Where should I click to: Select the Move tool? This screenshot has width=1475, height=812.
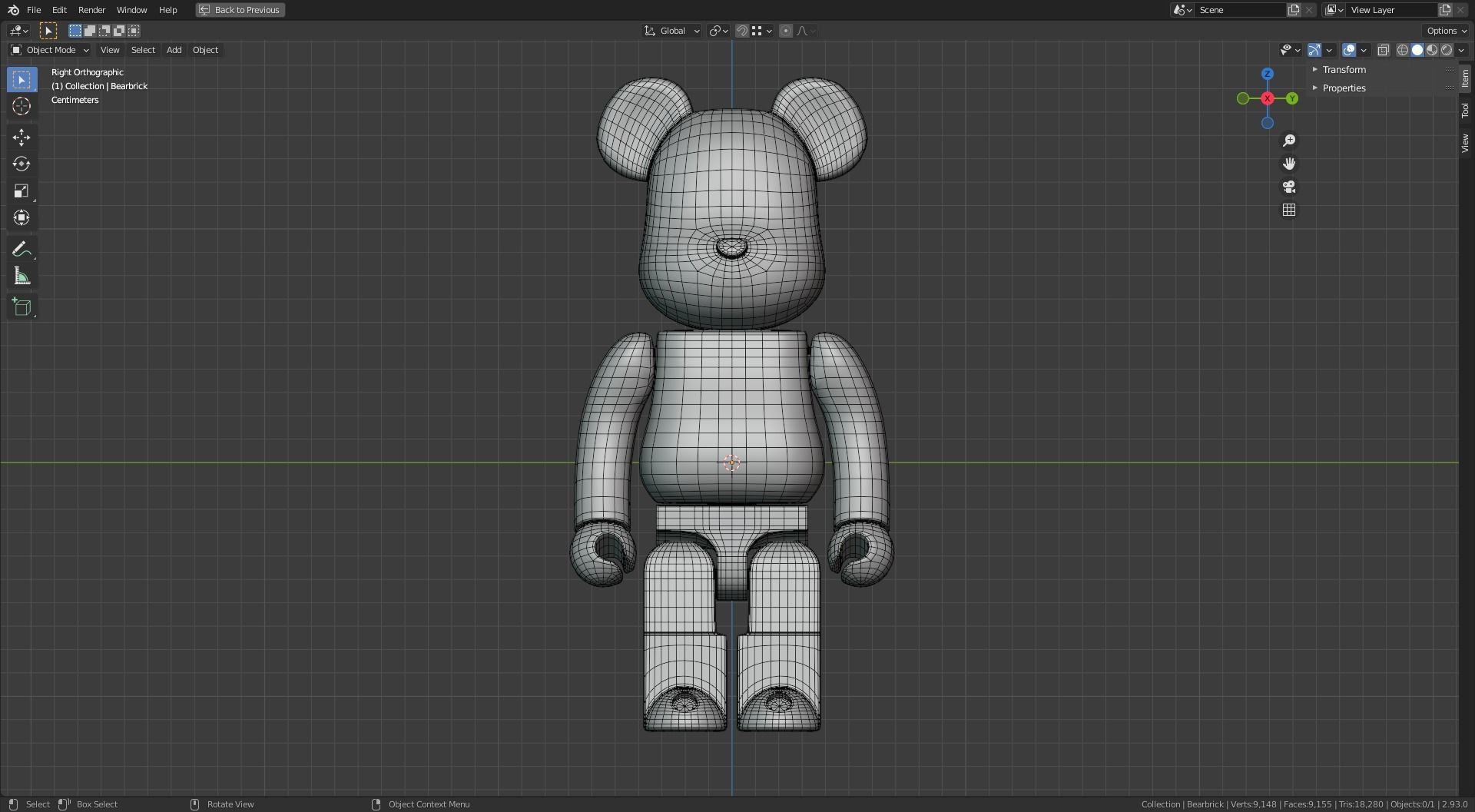(22, 137)
